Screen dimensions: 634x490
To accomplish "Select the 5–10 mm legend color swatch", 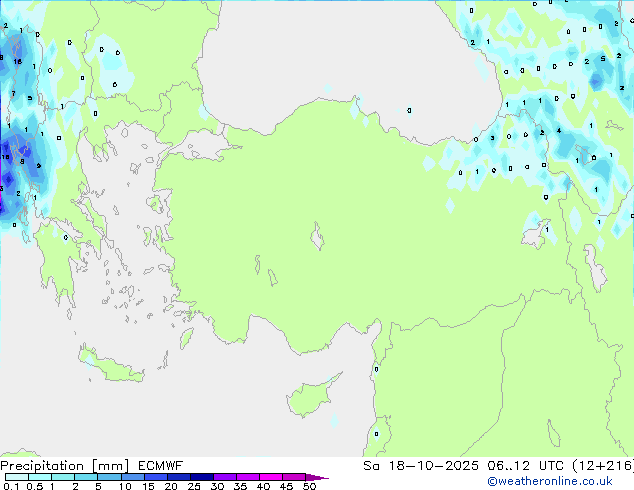I will click(110, 477).
